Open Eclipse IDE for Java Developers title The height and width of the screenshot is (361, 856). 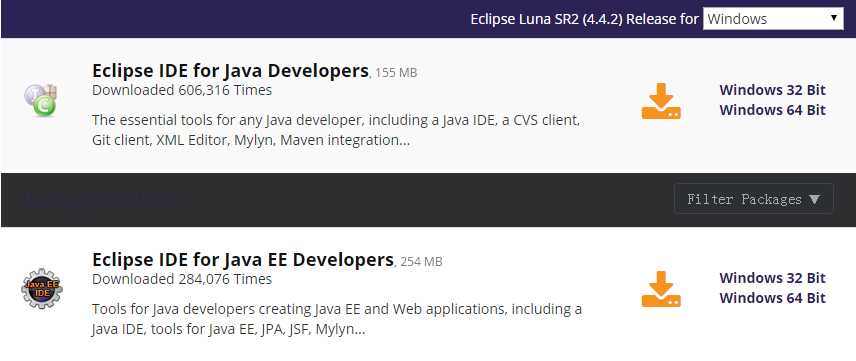230,71
